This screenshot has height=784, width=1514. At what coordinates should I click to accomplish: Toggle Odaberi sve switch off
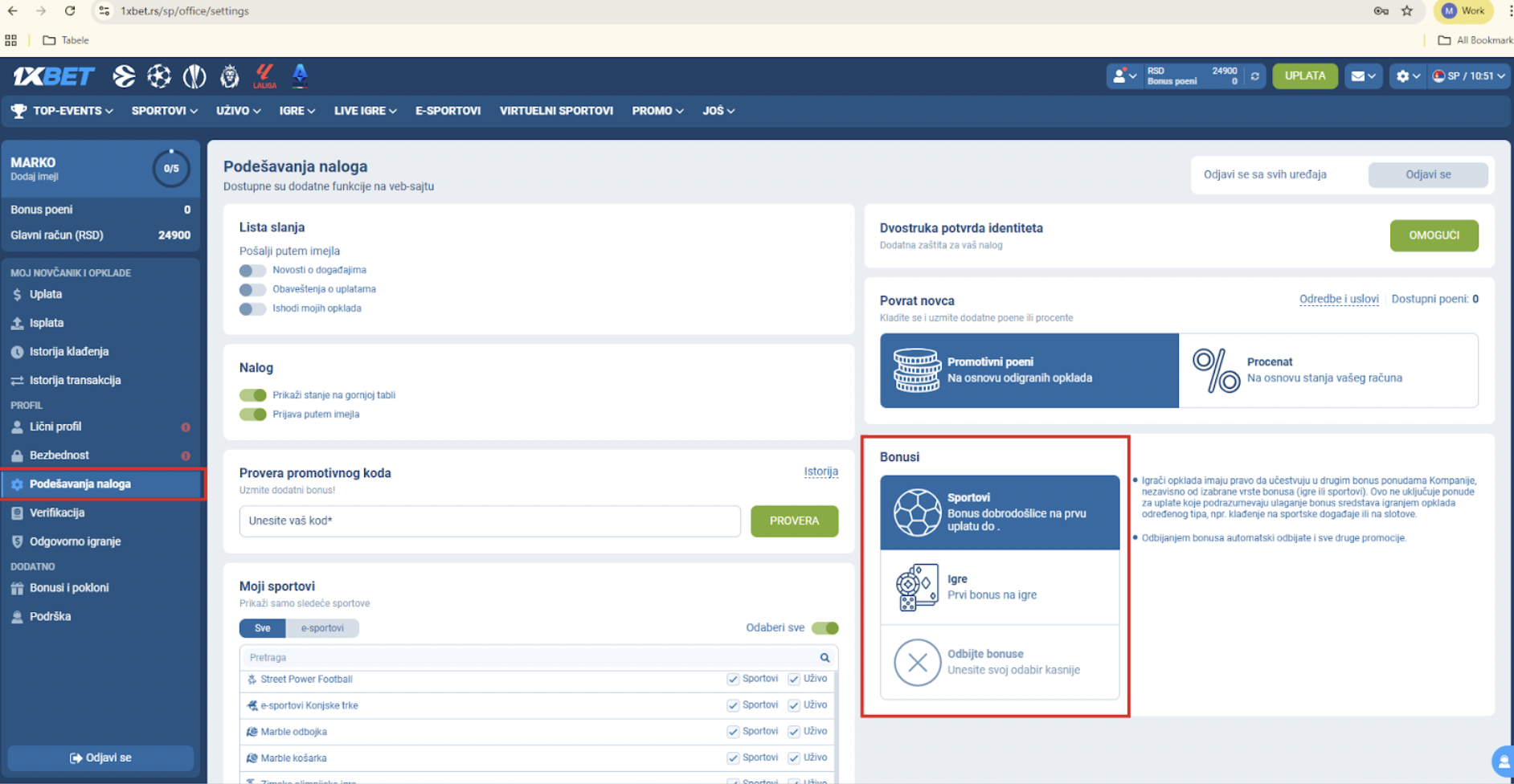[x=825, y=628]
